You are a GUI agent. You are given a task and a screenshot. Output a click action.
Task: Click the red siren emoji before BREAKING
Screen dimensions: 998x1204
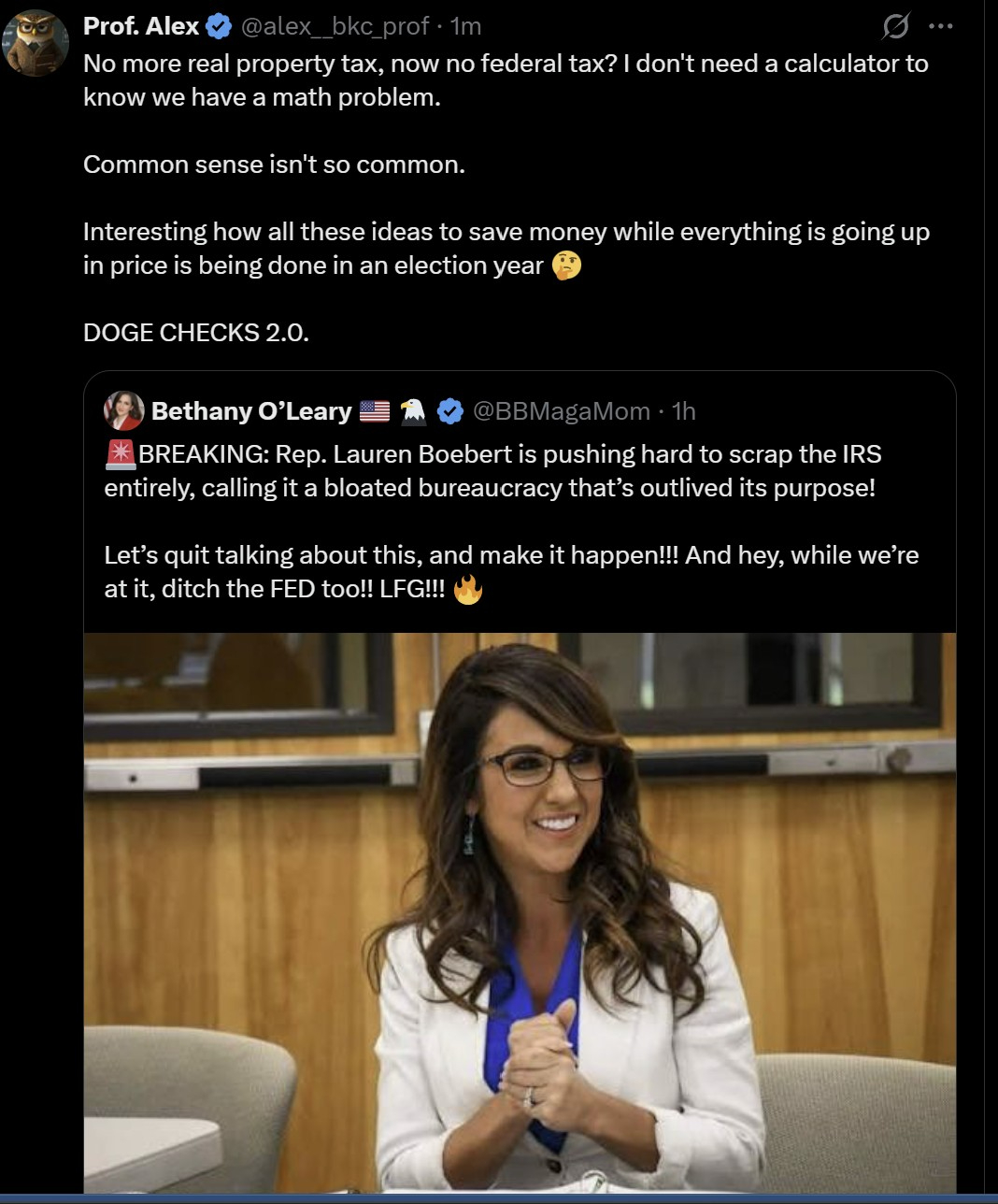tap(121, 454)
